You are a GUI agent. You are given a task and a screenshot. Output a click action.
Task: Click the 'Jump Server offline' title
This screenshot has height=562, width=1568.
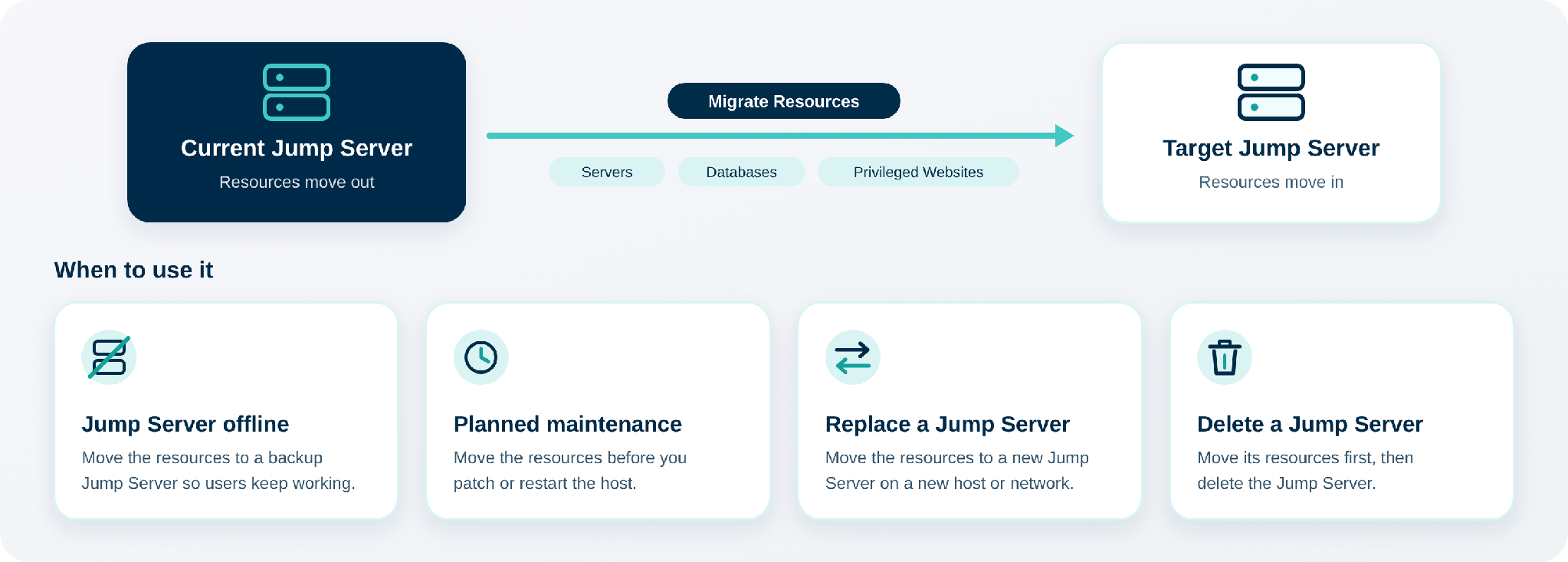point(185,424)
